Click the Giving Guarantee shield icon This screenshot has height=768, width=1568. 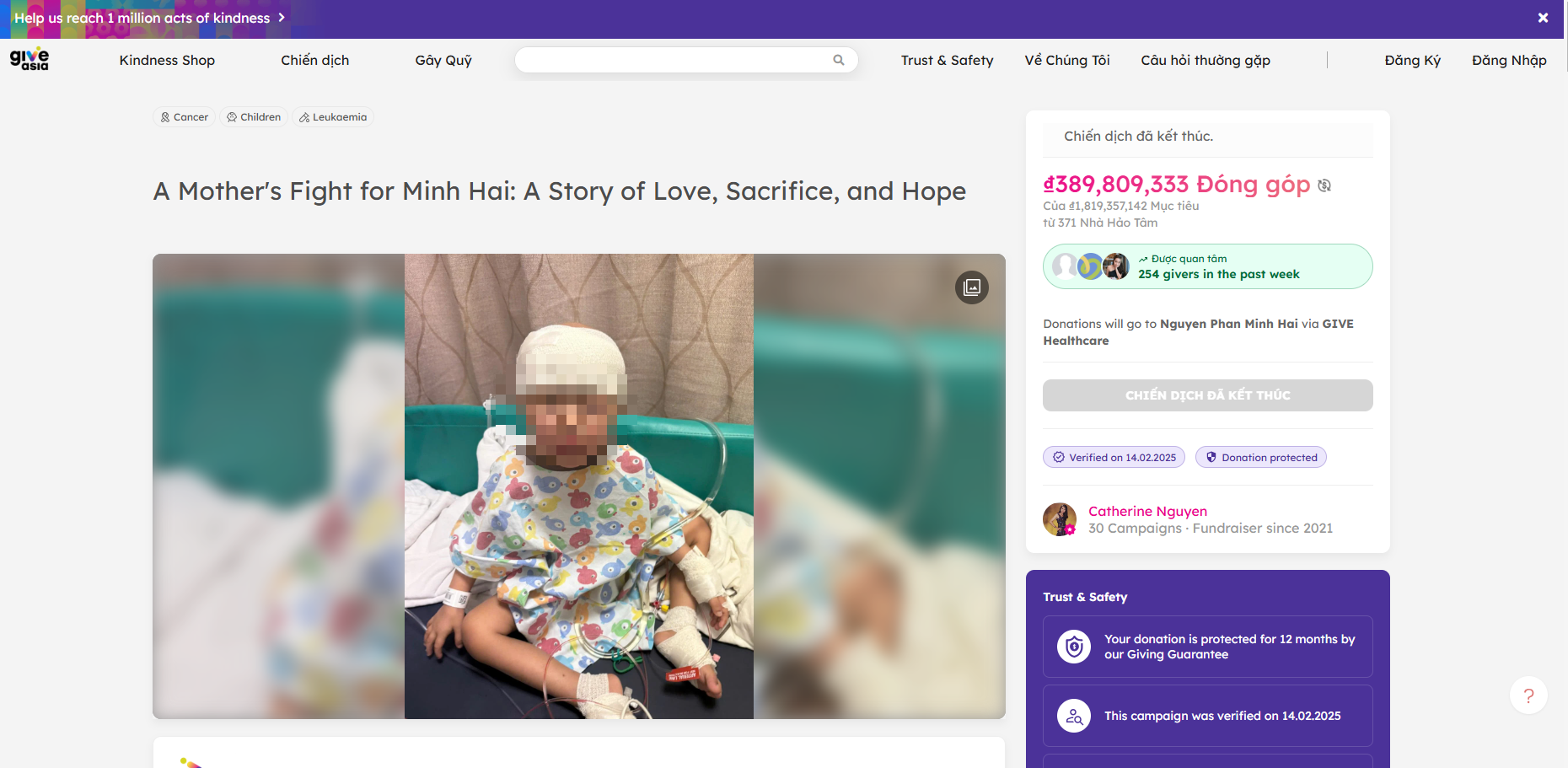click(1074, 647)
